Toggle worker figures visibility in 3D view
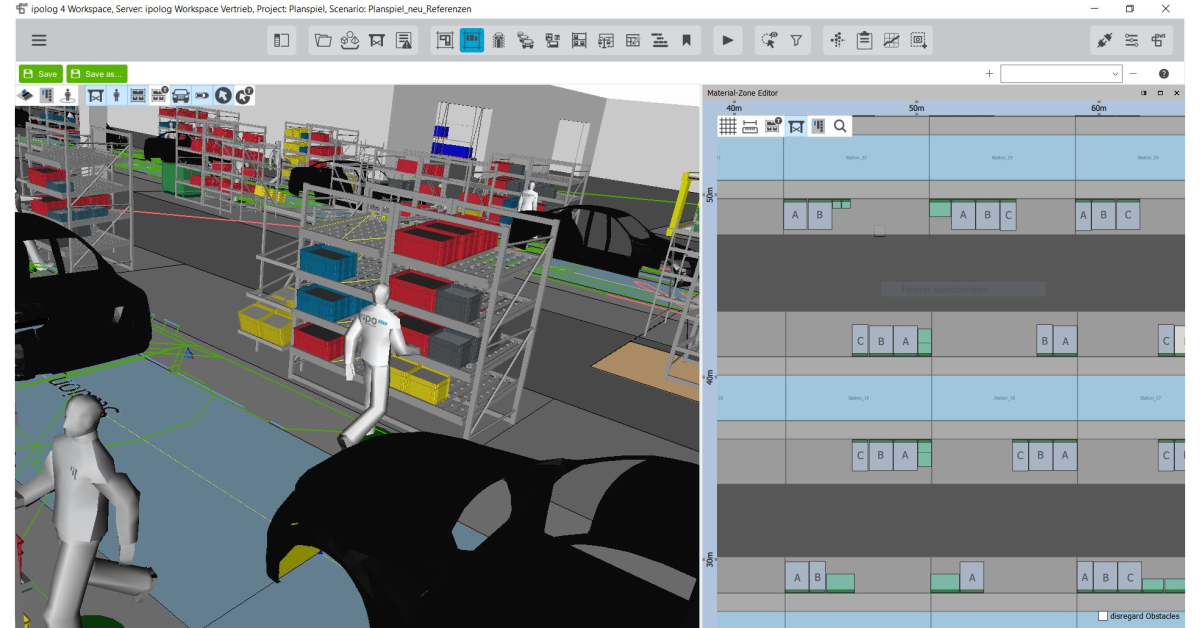The image size is (1200, 628). click(x=116, y=95)
